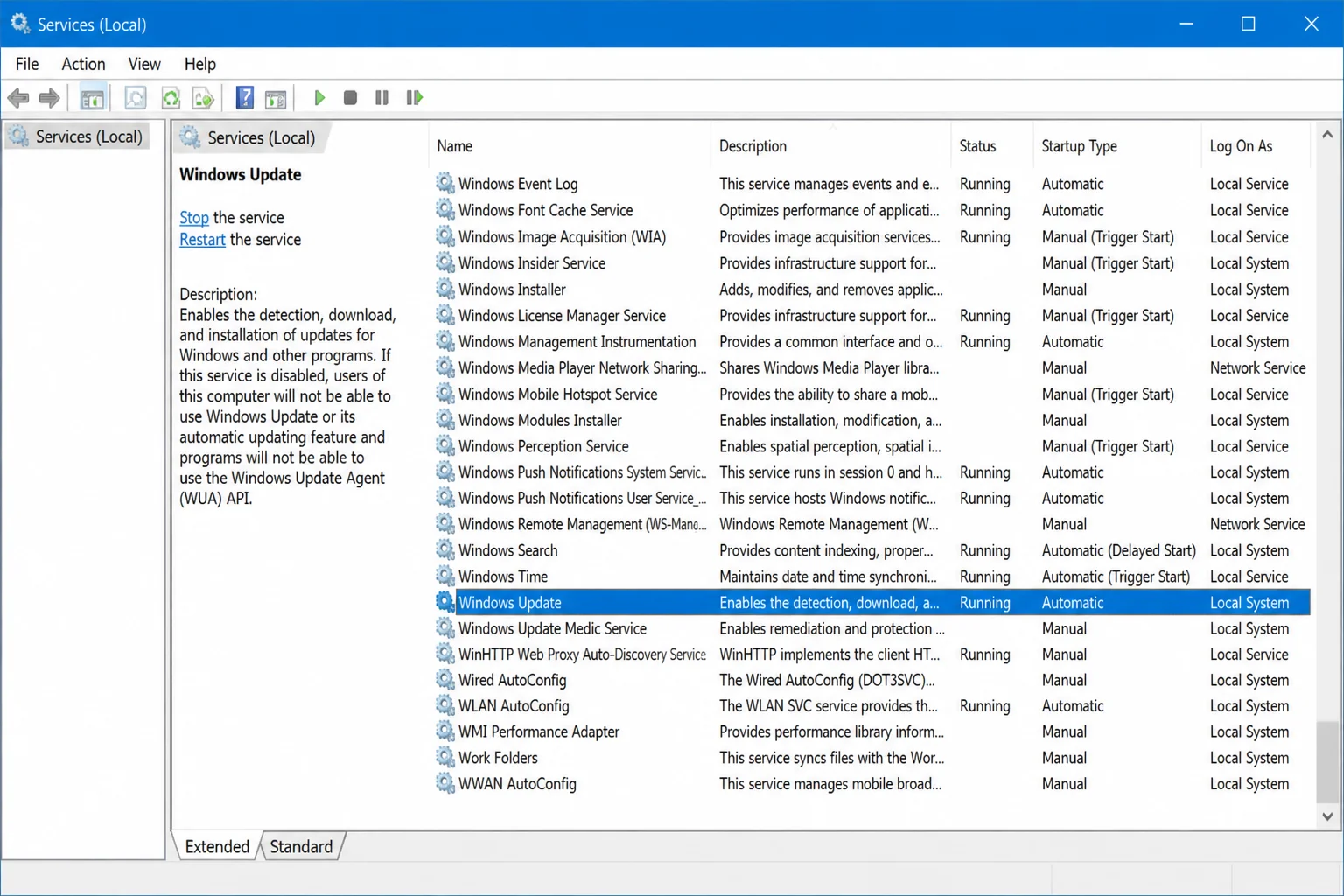This screenshot has height=896, width=1344.
Task: Click the Stop the service link
Action: (x=194, y=217)
